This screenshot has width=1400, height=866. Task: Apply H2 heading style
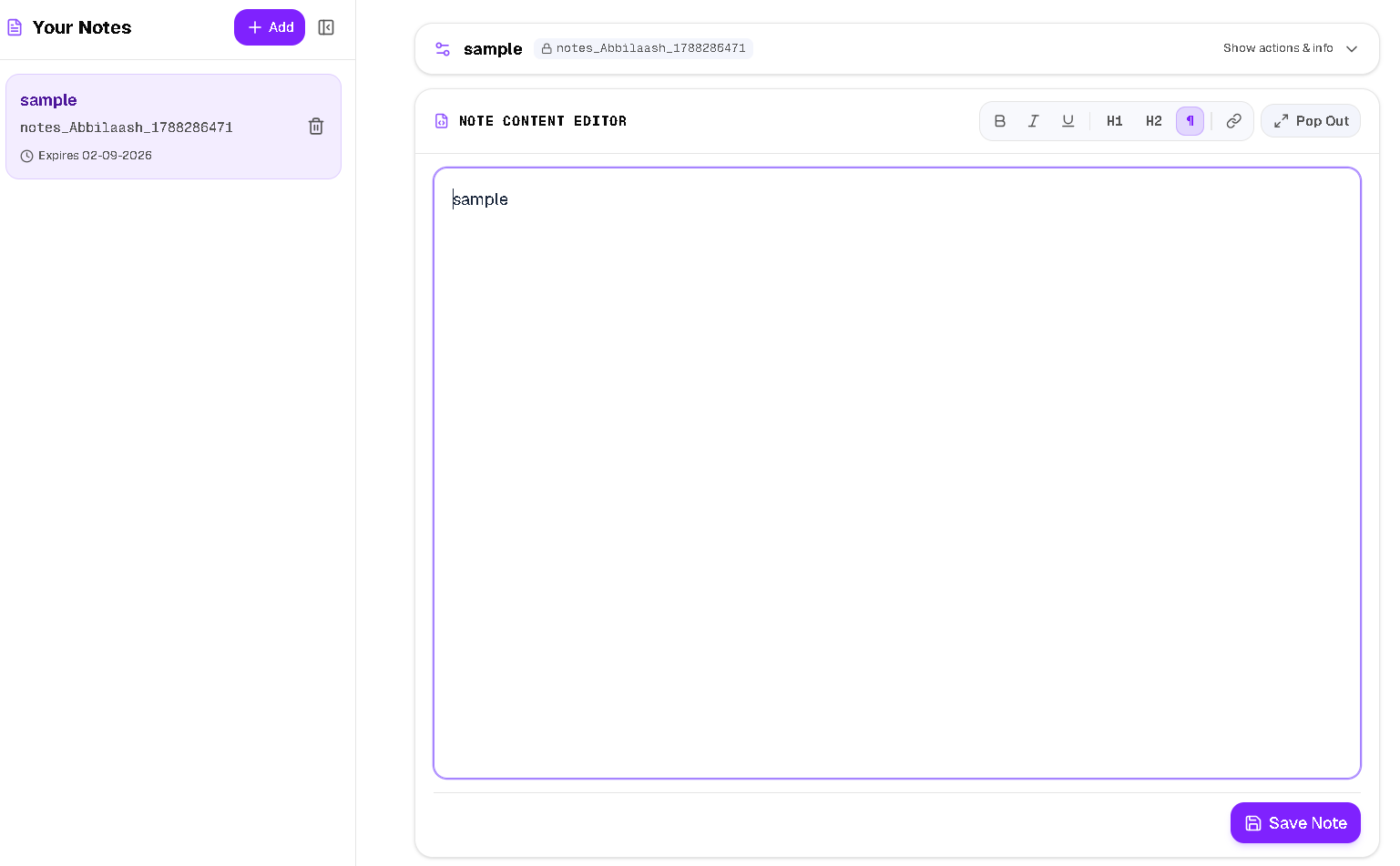(1153, 121)
